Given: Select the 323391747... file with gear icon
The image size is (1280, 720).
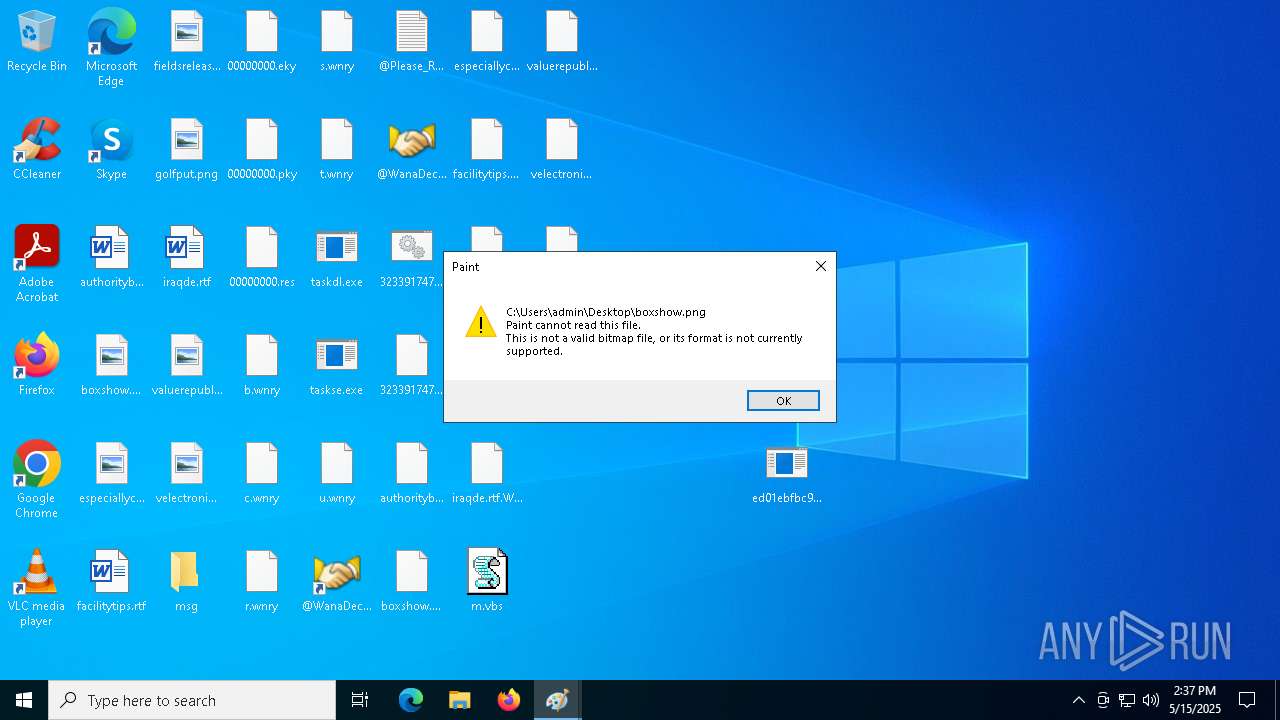Looking at the screenshot, I should pos(412,258).
